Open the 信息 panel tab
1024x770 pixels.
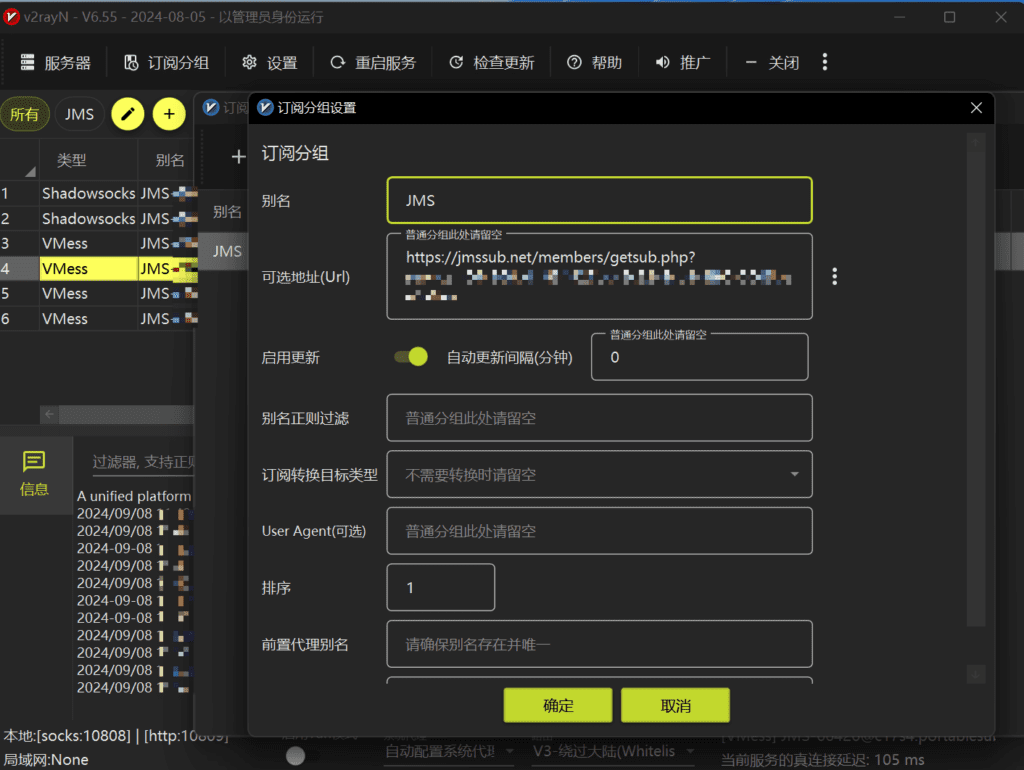34,474
